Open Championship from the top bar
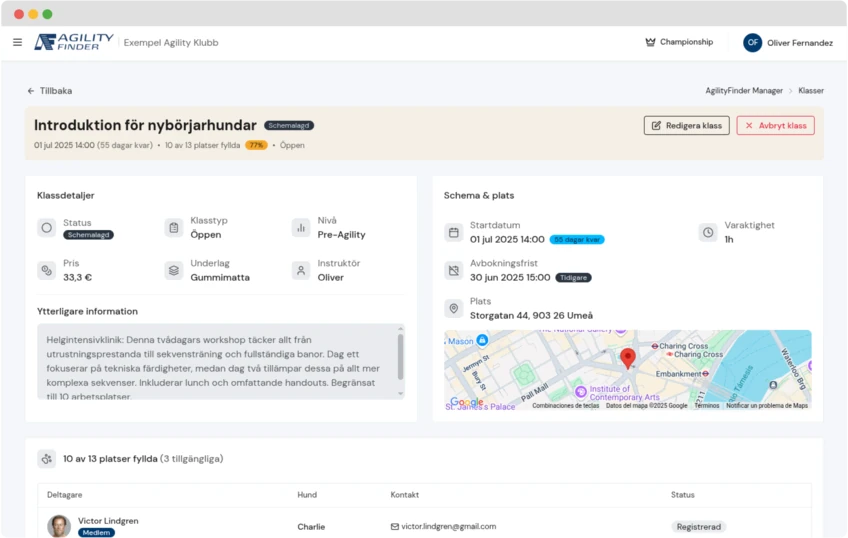This screenshot has height=538, width=848. (x=679, y=42)
